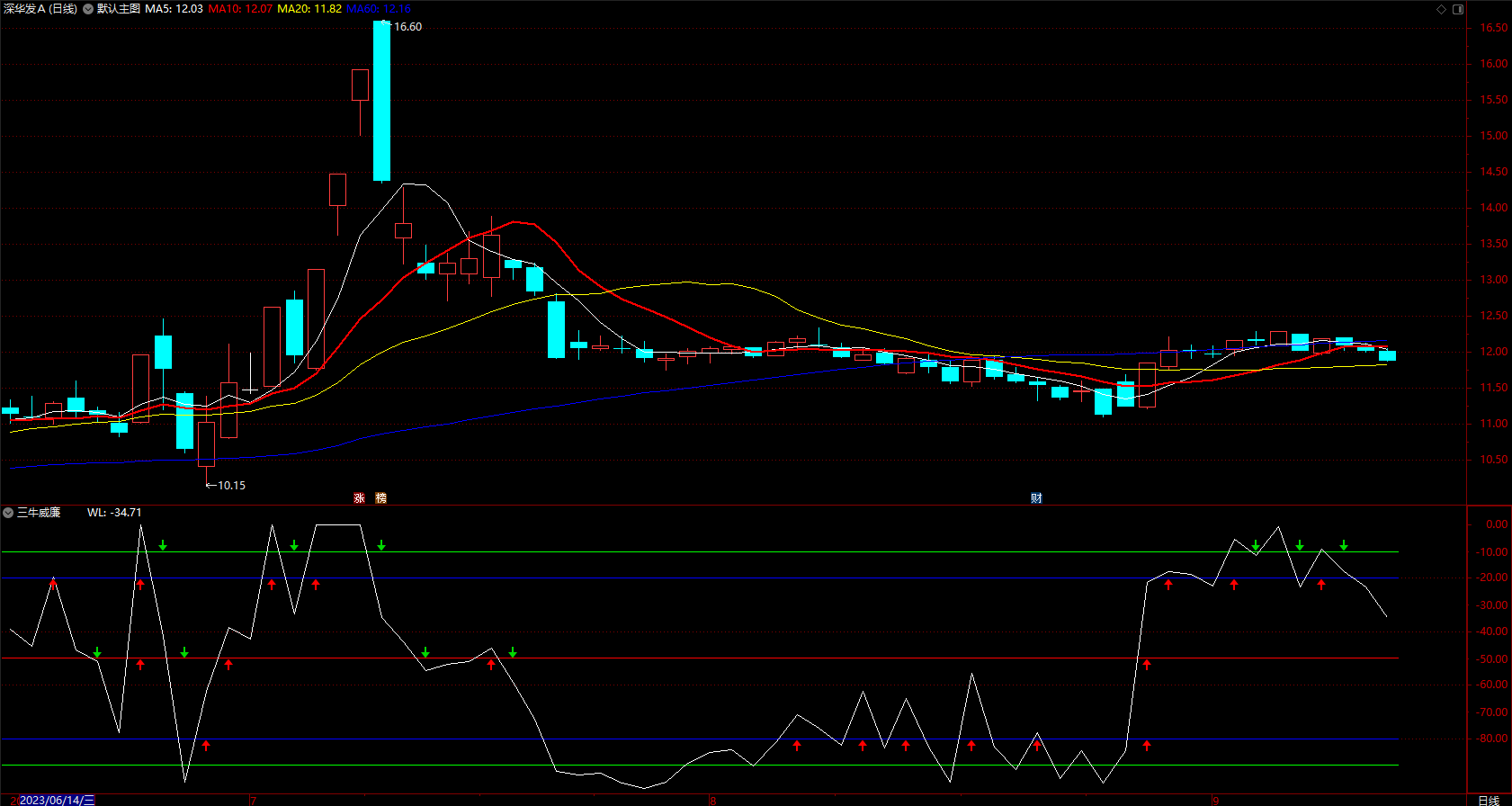This screenshot has height=806, width=1512.
Task: Click the 16.50 price axis label
Action: click(x=1494, y=28)
